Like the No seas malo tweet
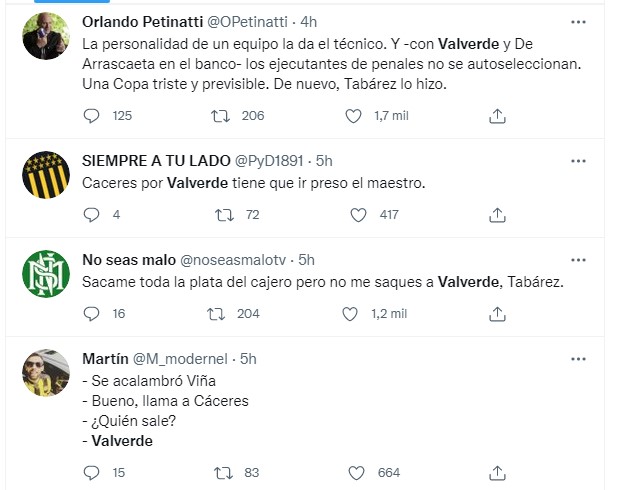Image resolution: width=625 pixels, height=490 pixels. click(352, 314)
